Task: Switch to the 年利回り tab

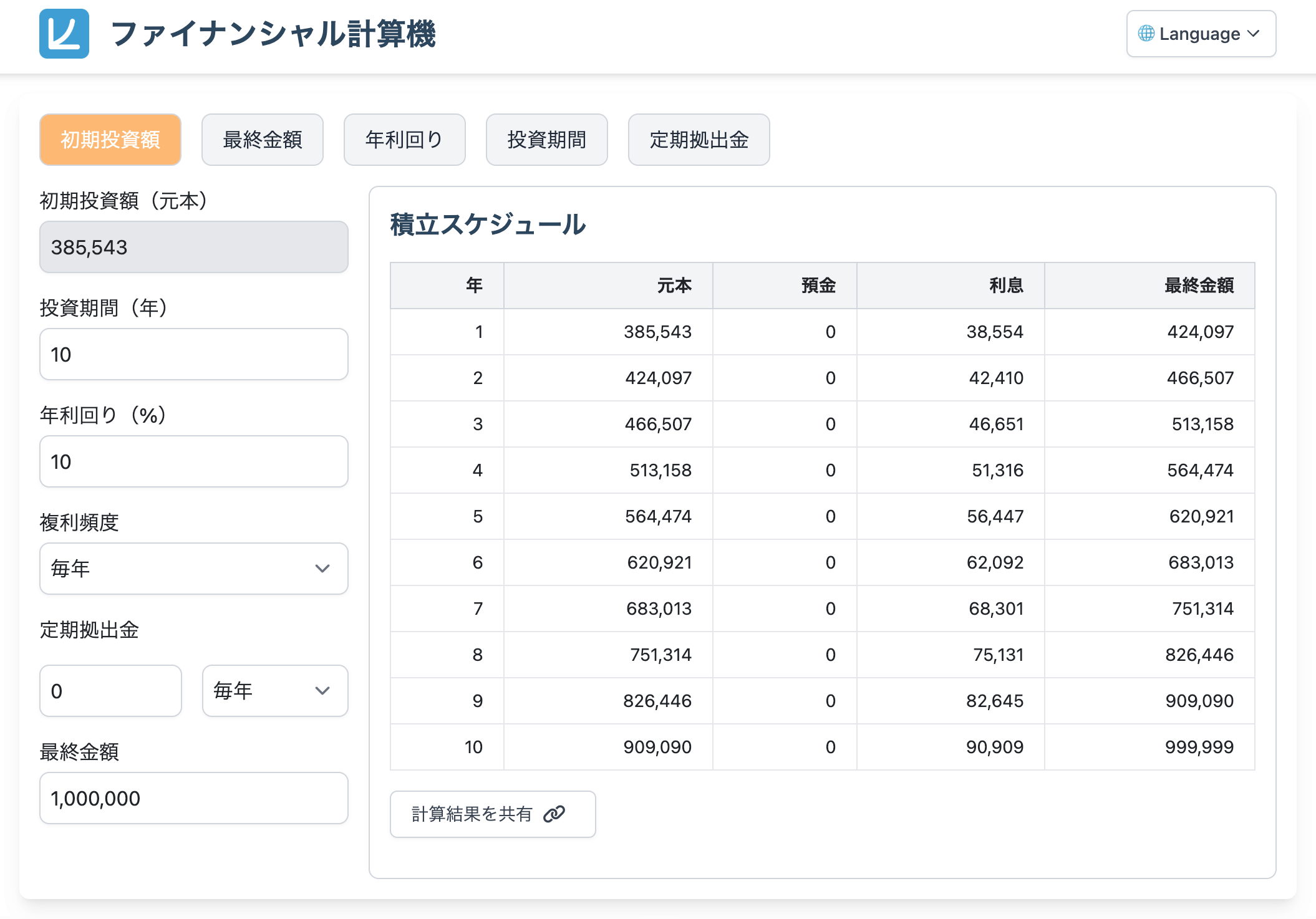Action: (404, 140)
